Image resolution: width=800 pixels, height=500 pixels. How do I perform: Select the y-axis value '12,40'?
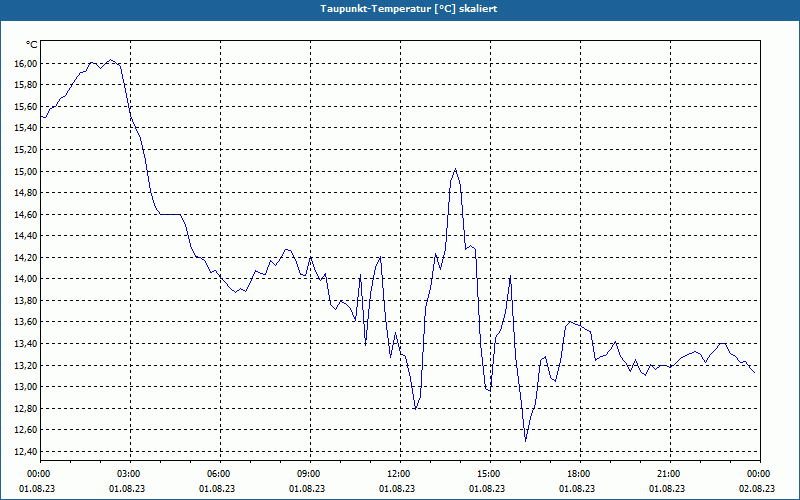(28, 452)
